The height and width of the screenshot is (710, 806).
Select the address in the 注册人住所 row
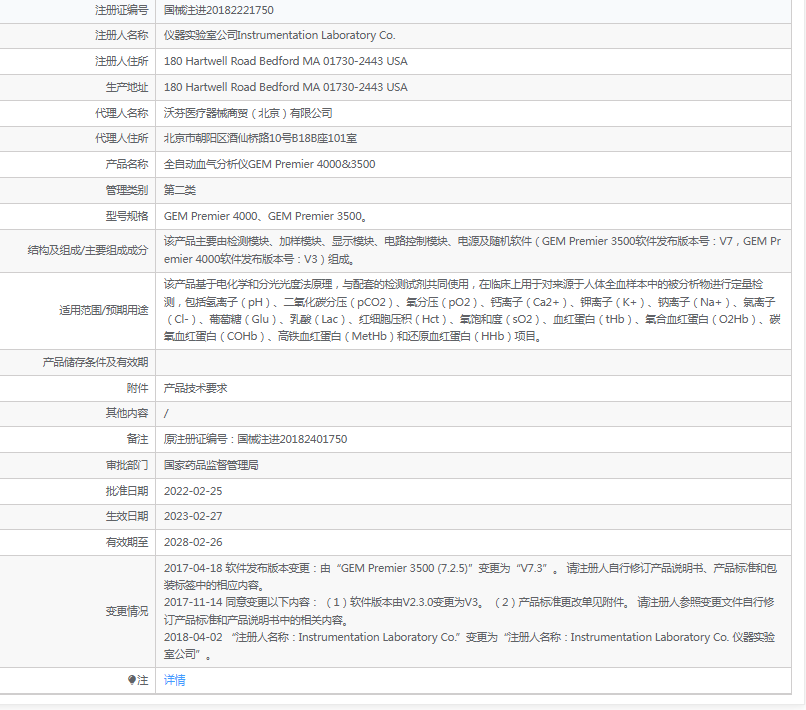285,61
